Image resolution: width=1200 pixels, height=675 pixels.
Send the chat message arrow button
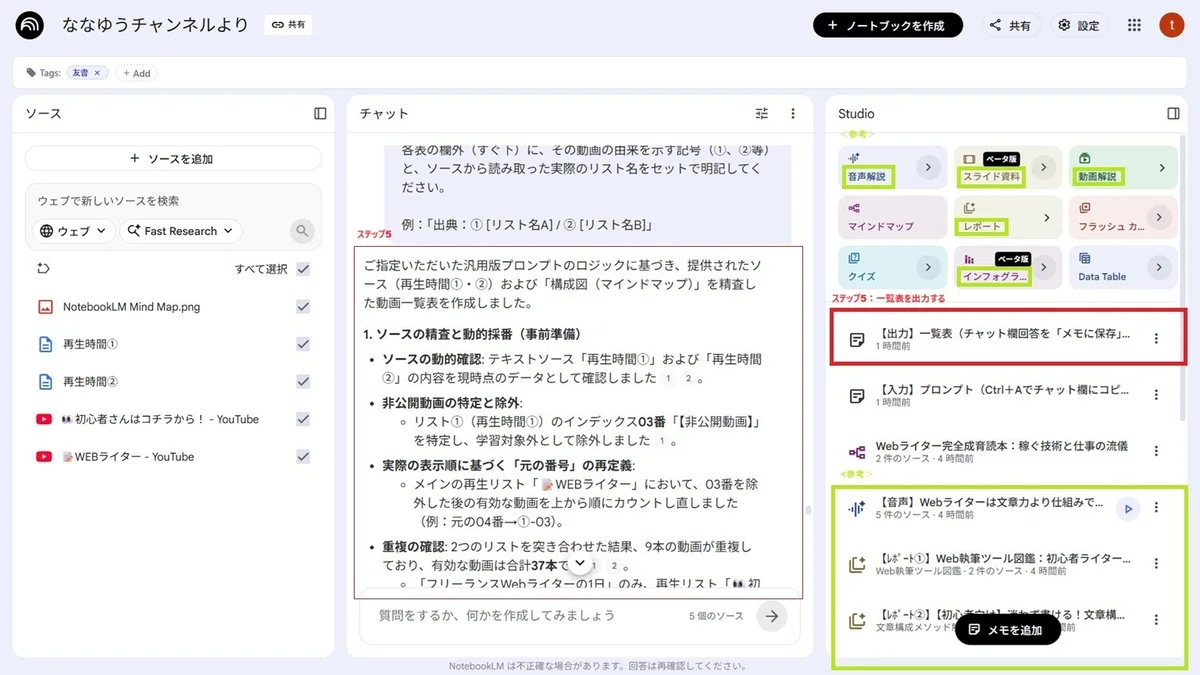click(771, 616)
